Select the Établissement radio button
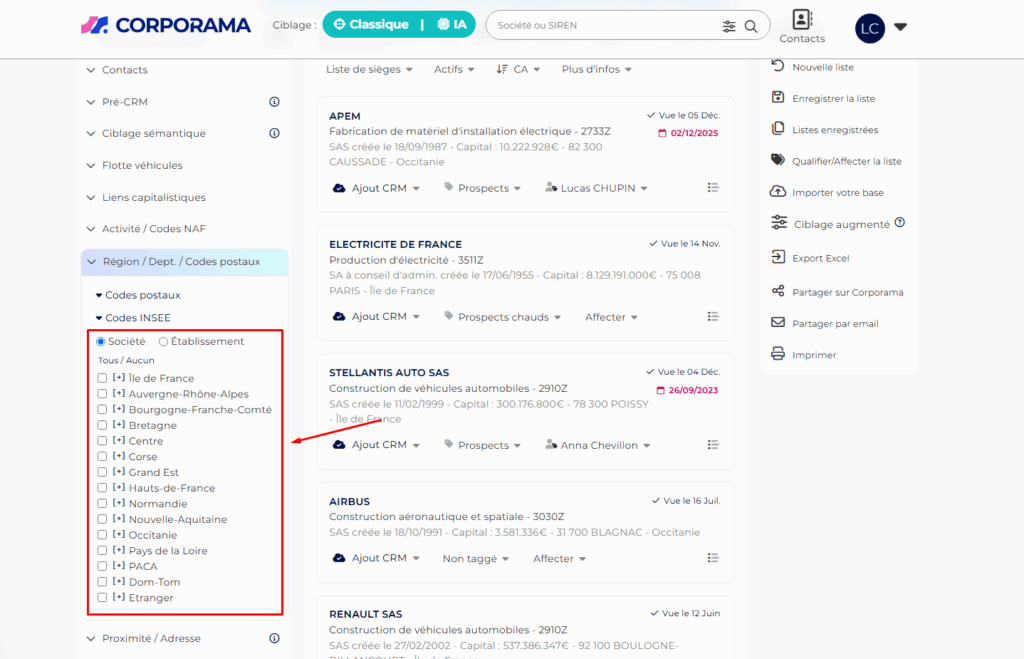 point(164,342)
